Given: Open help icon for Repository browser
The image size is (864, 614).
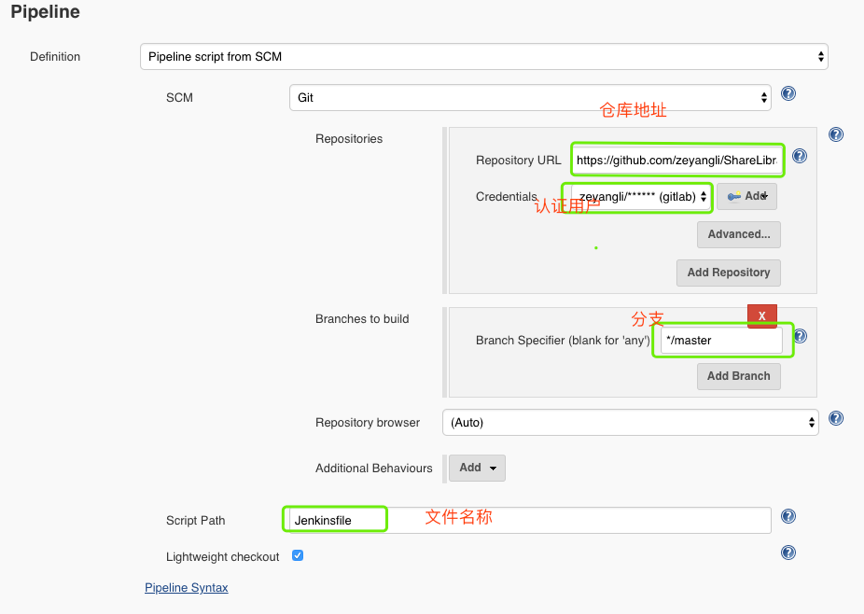Looking at the screenshot, I should pos(836,419).
